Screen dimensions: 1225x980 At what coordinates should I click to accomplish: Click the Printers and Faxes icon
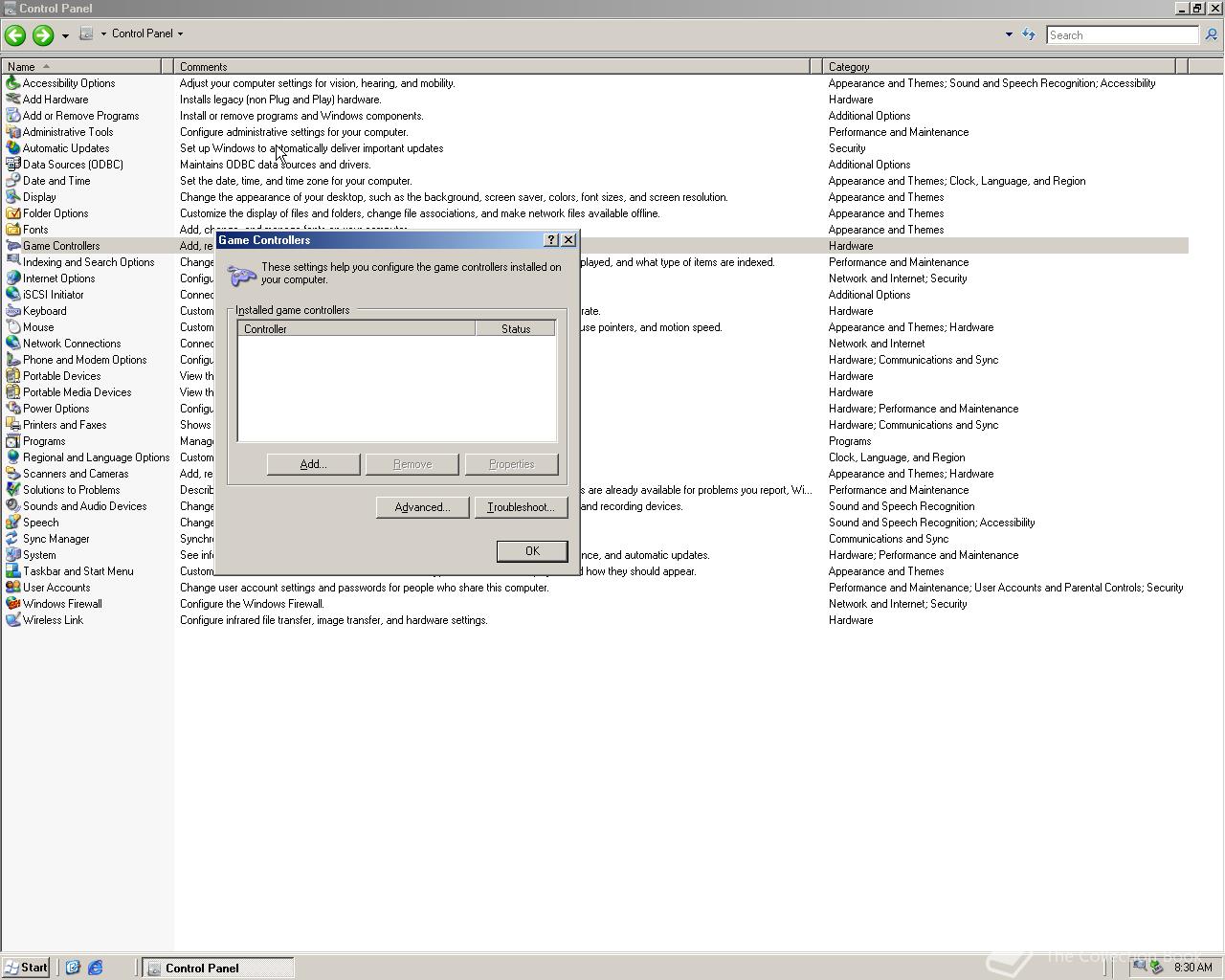12,425
